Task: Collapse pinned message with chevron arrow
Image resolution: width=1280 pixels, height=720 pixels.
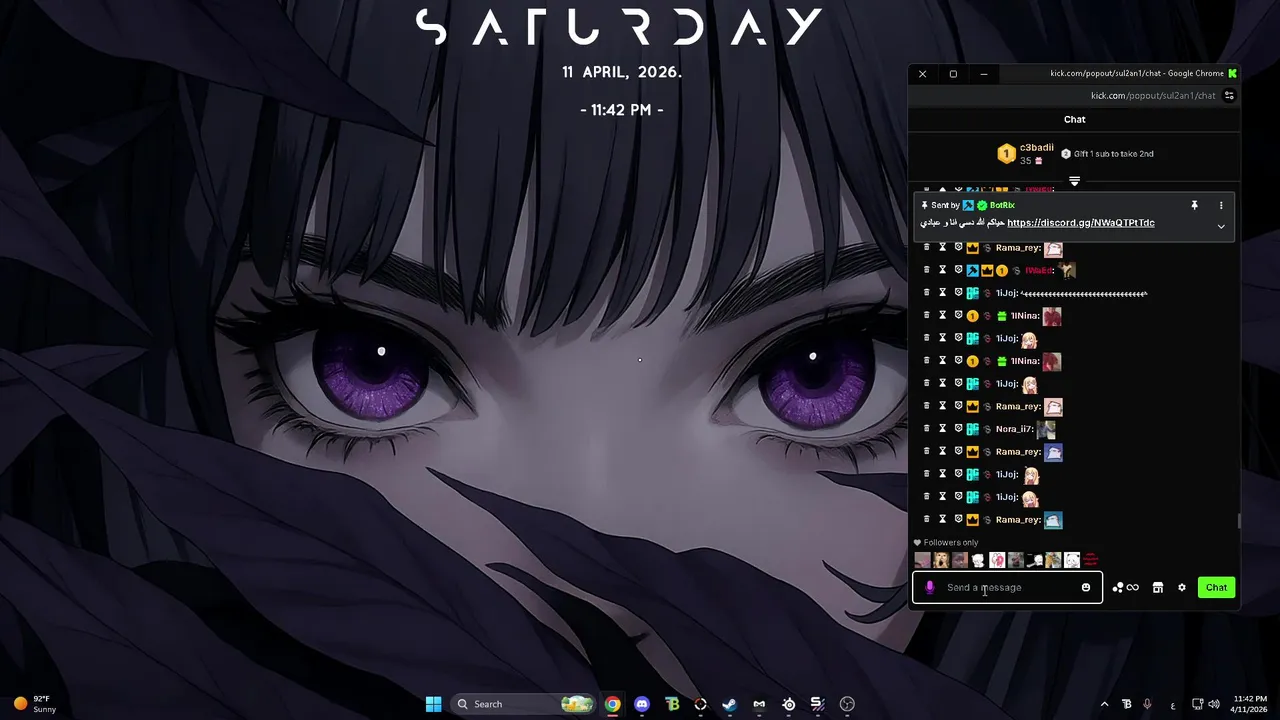Action: click(1221, 227)
